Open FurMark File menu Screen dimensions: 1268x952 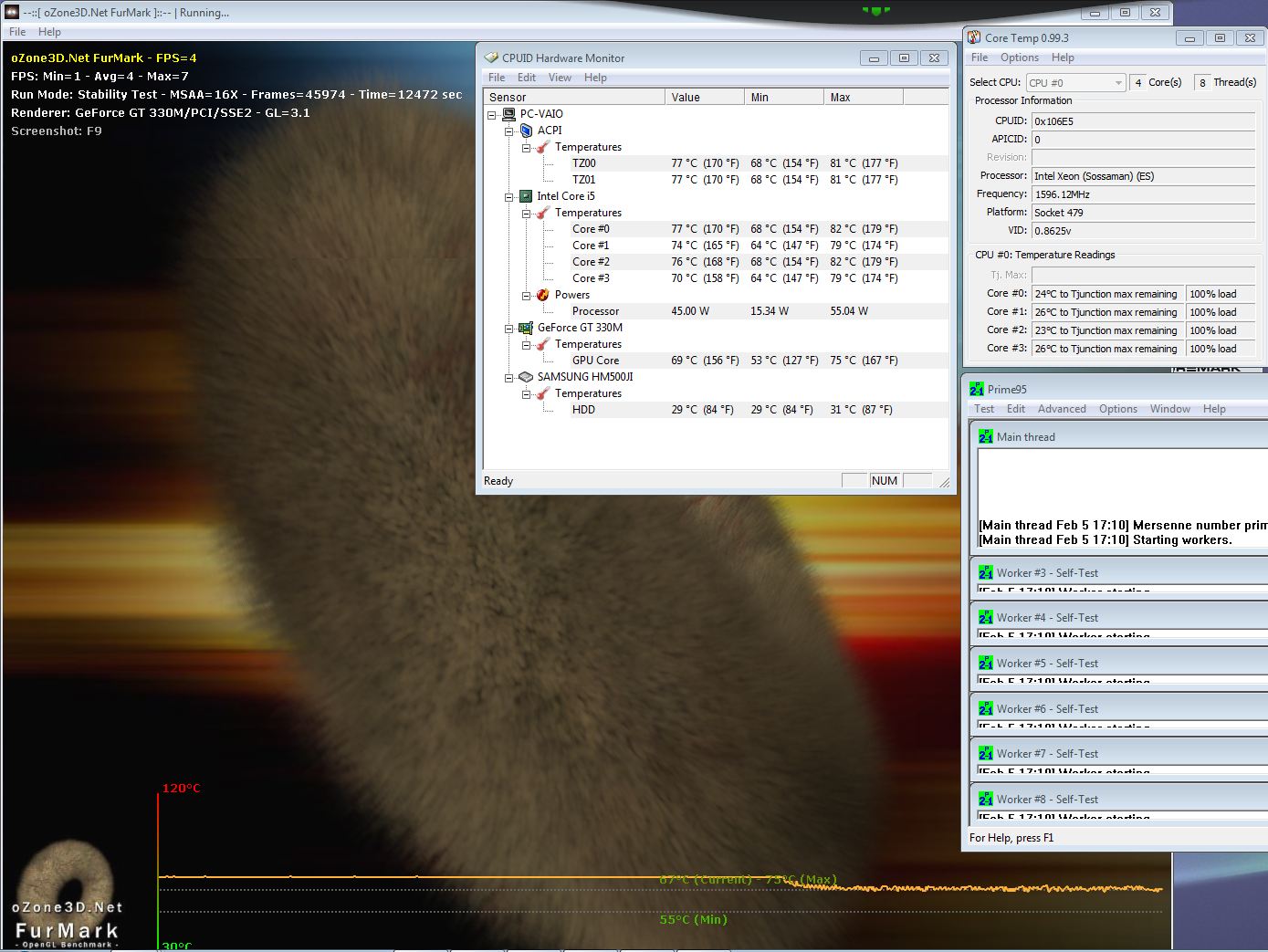tap(17, 32)
